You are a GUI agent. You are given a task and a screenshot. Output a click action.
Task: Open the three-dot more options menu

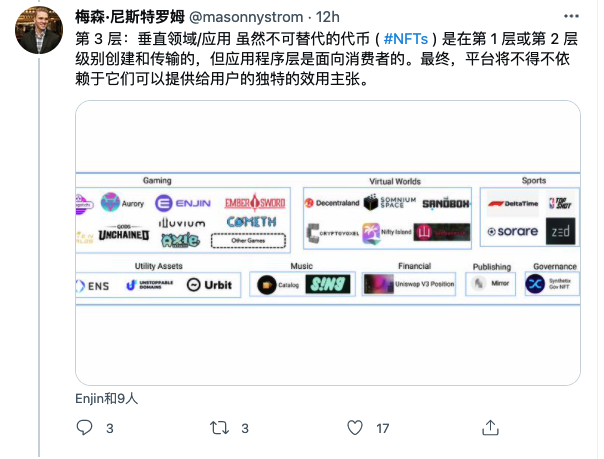(571, 16)
